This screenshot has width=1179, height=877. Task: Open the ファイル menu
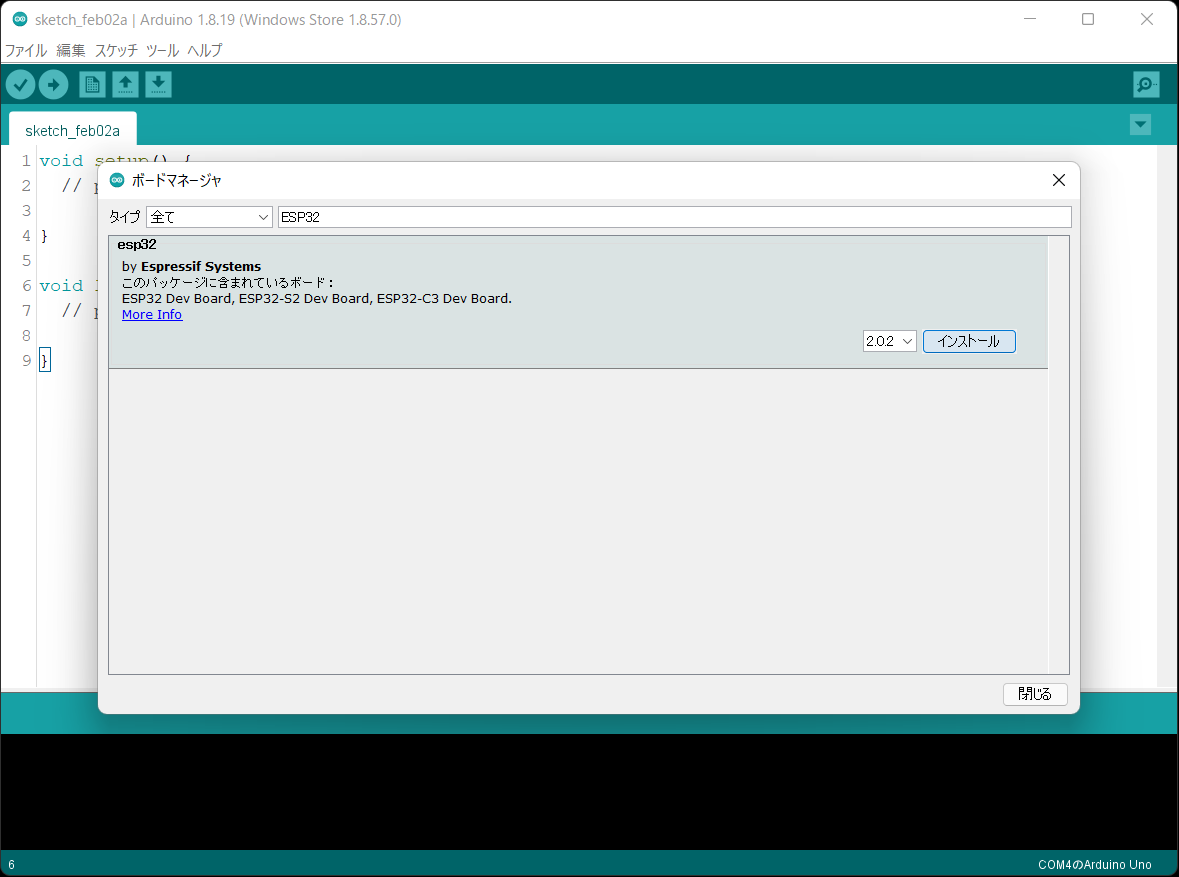tap(26, 50)
